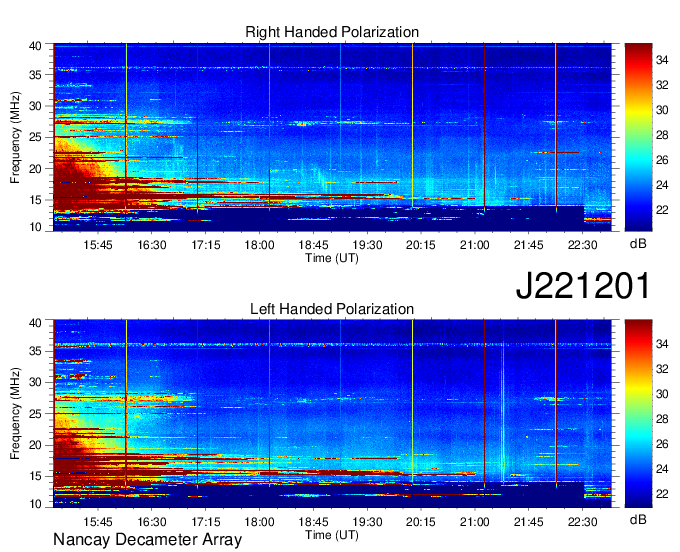Click the "dB" label under the Right Handed colorbar

click(x=638, y=244)
